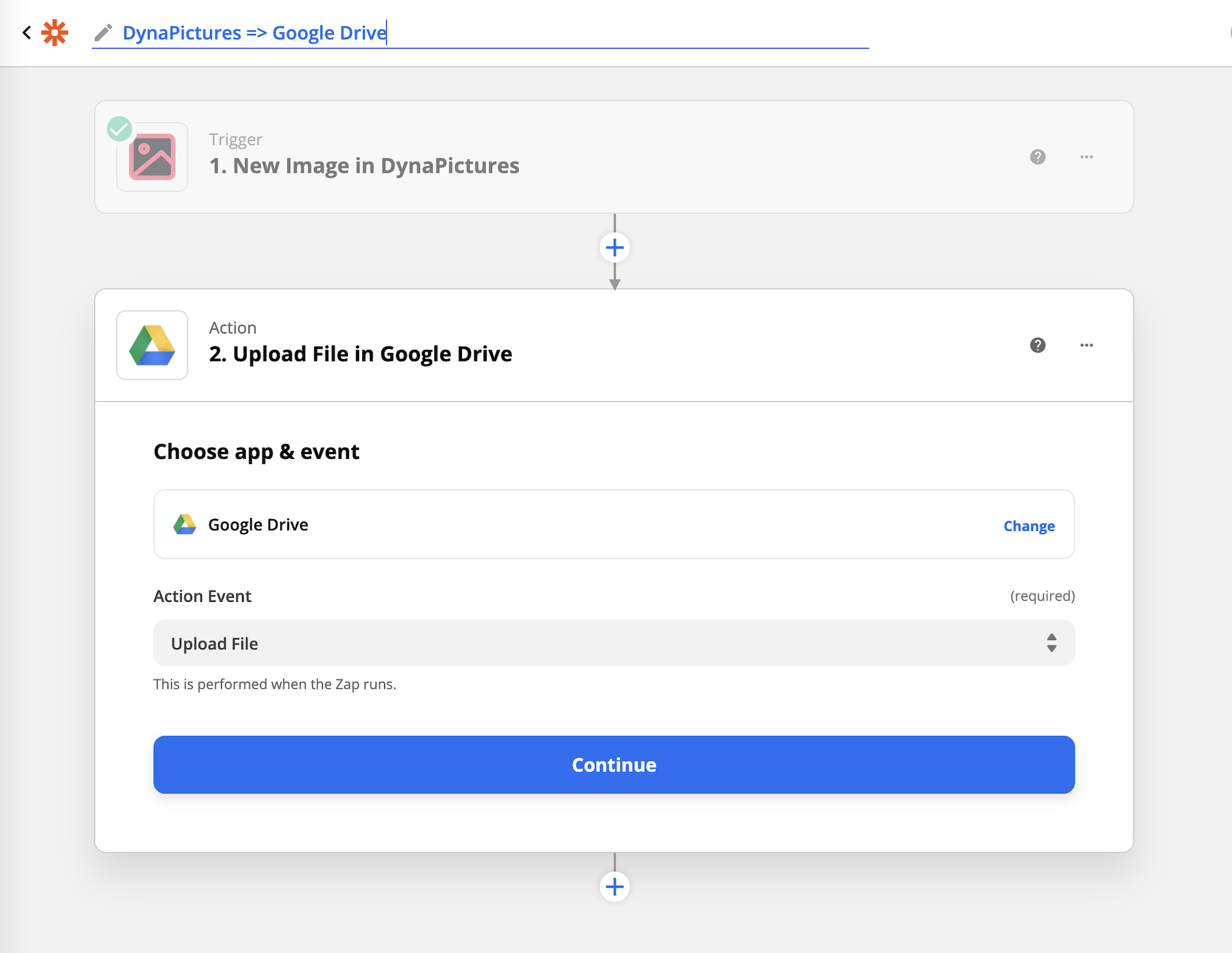
Task: Open the Upload File action event dropdown
Action: coord(614,643)
